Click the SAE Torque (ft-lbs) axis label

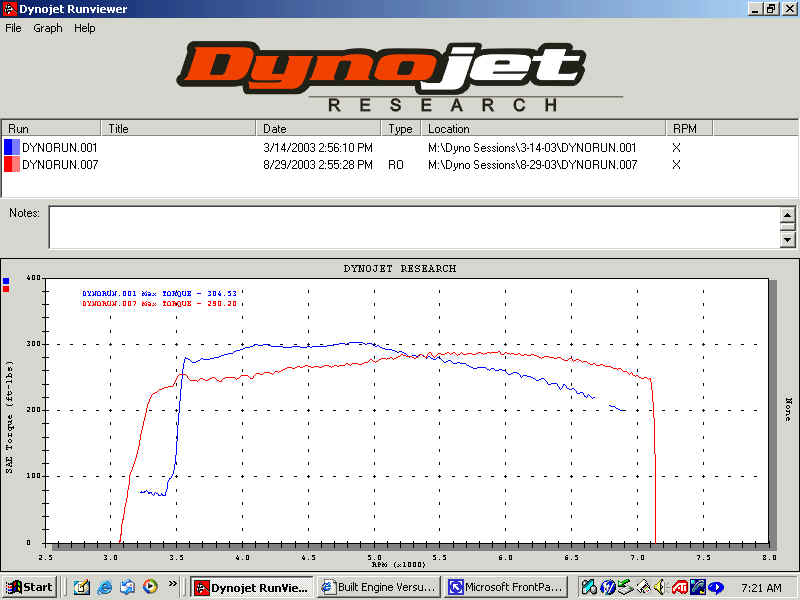click(10, 417)
